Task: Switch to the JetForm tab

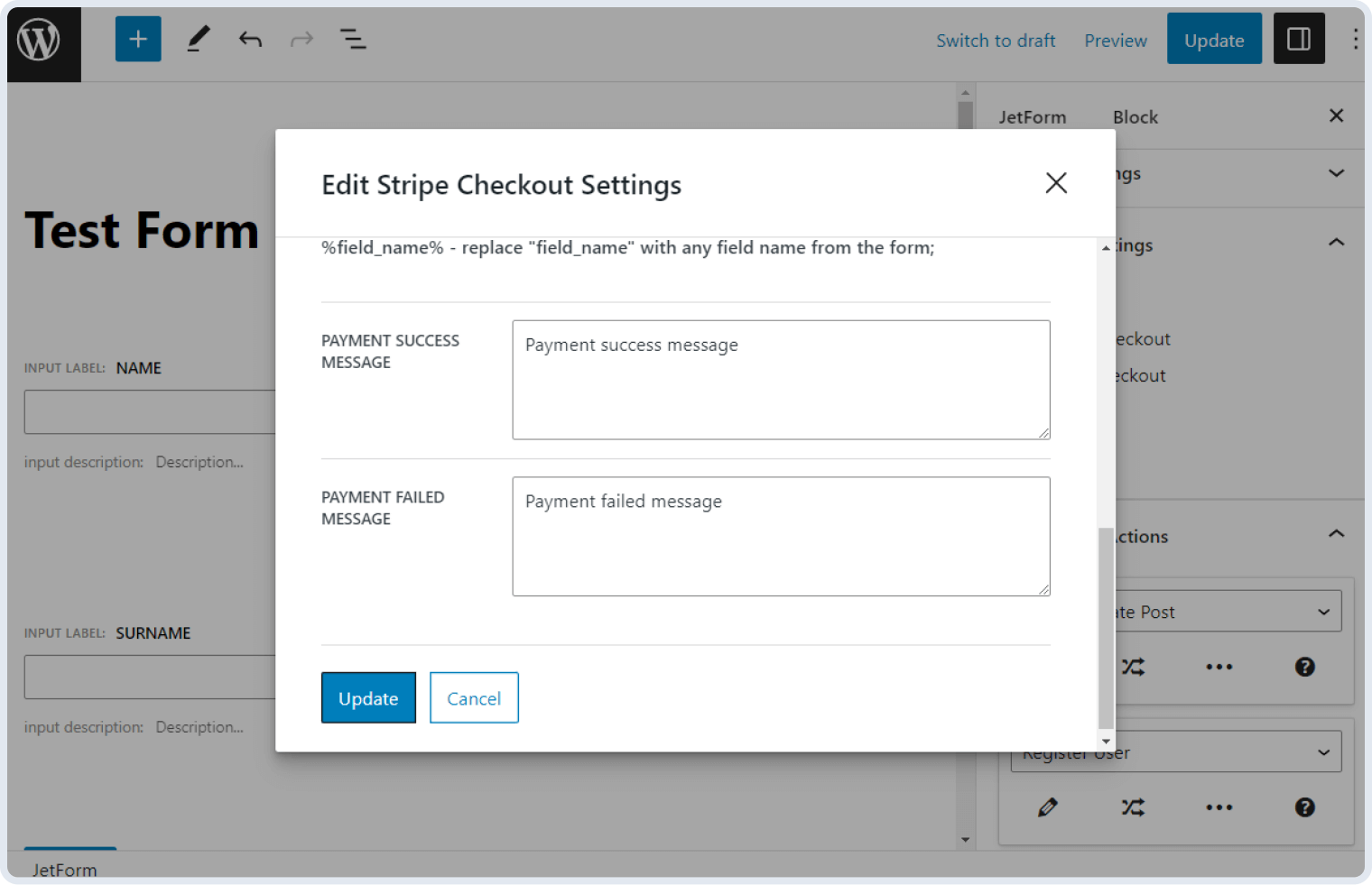Action: (x=1033, y=116)
